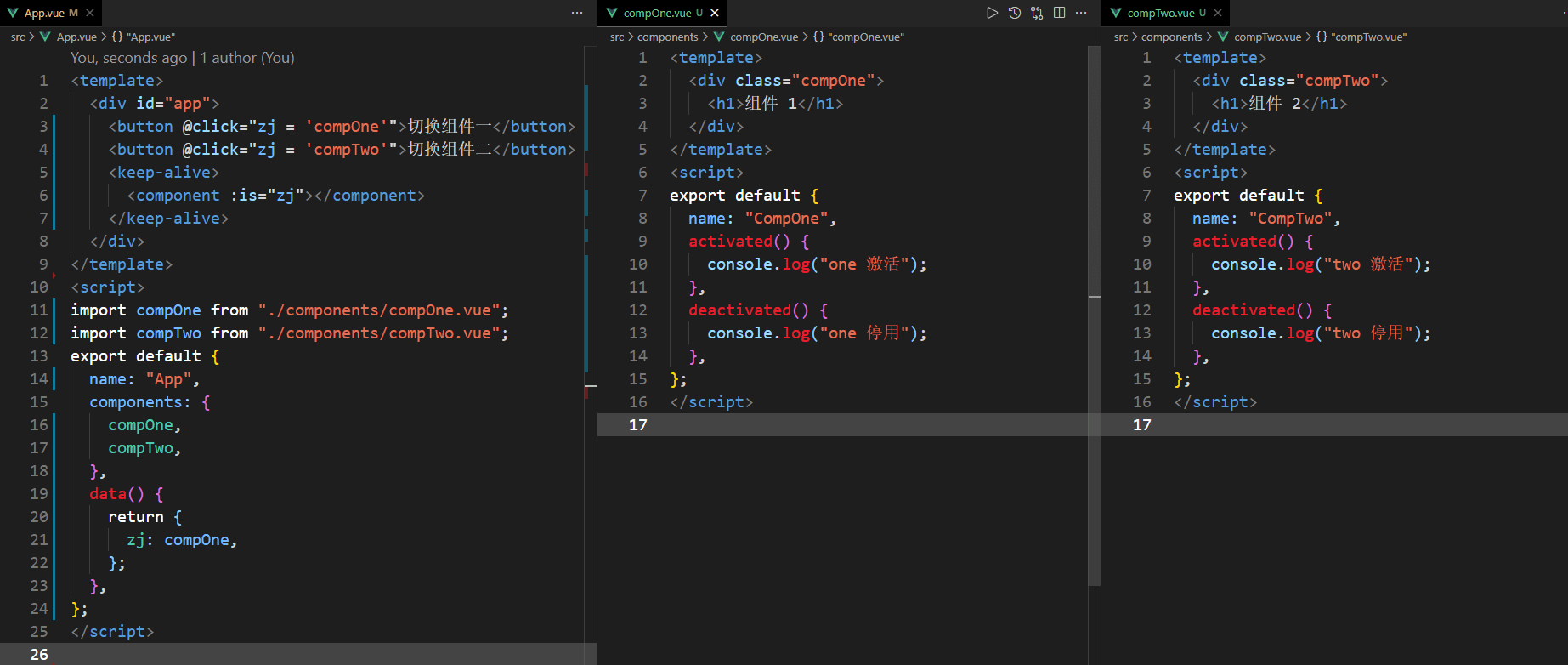Click line number 26 in App.vue
The image size is (1568, 665).
click(39, 655)
